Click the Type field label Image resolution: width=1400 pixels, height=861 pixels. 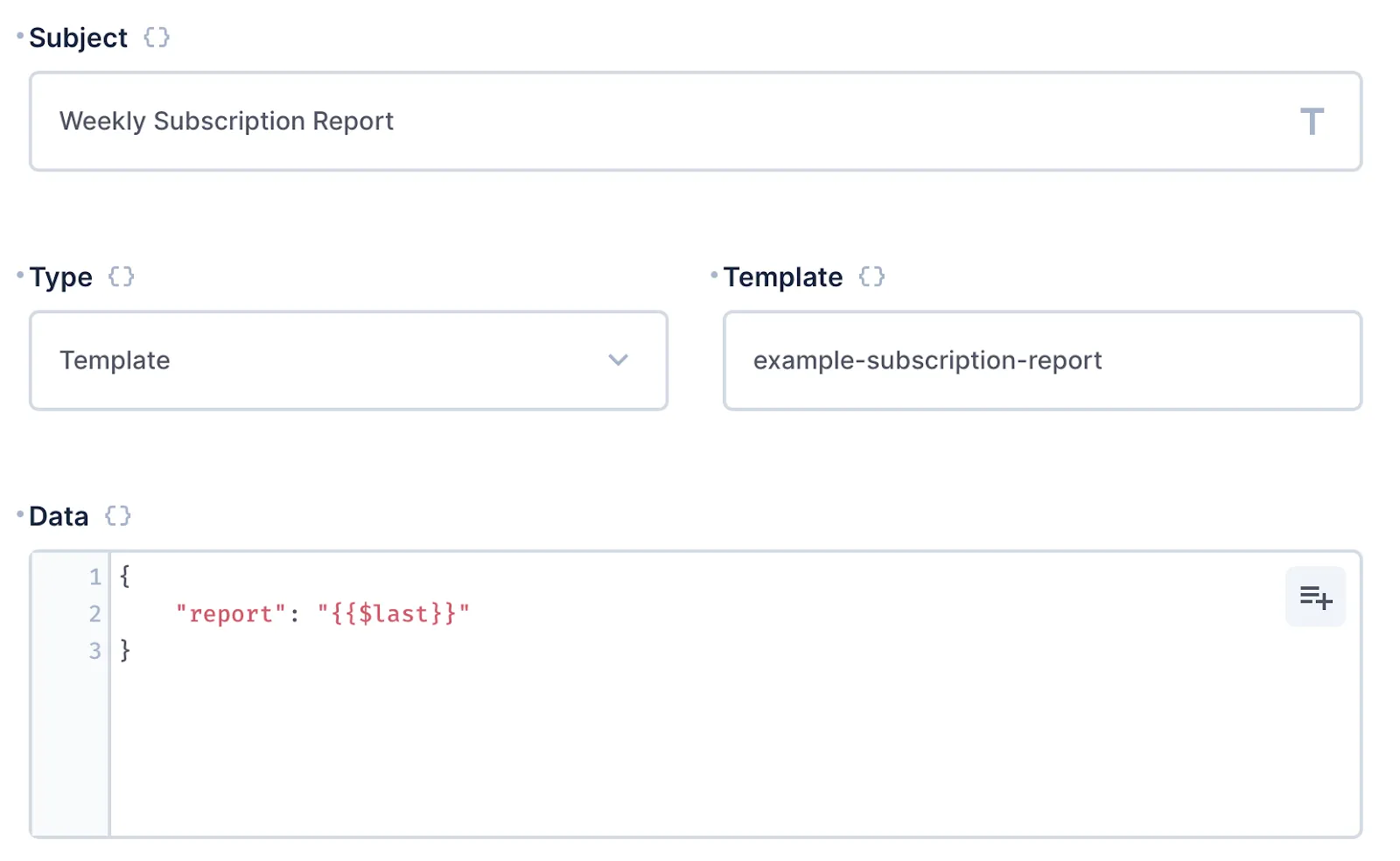[x=59, y=276]
